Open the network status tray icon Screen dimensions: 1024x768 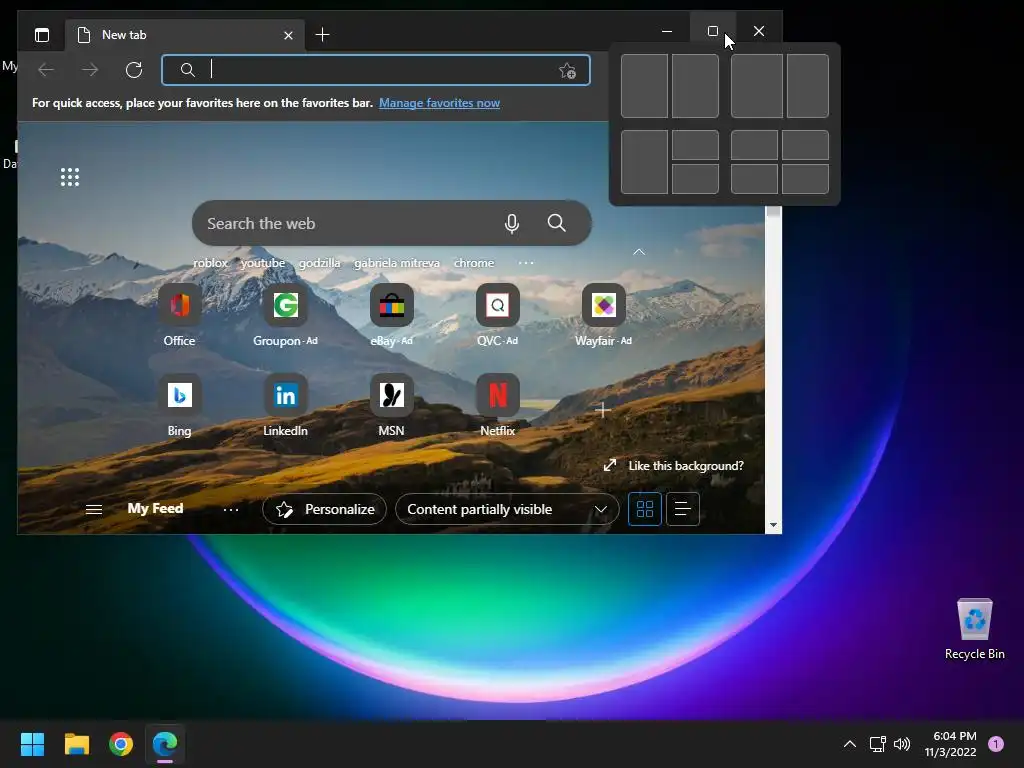(x=878, y=744)
